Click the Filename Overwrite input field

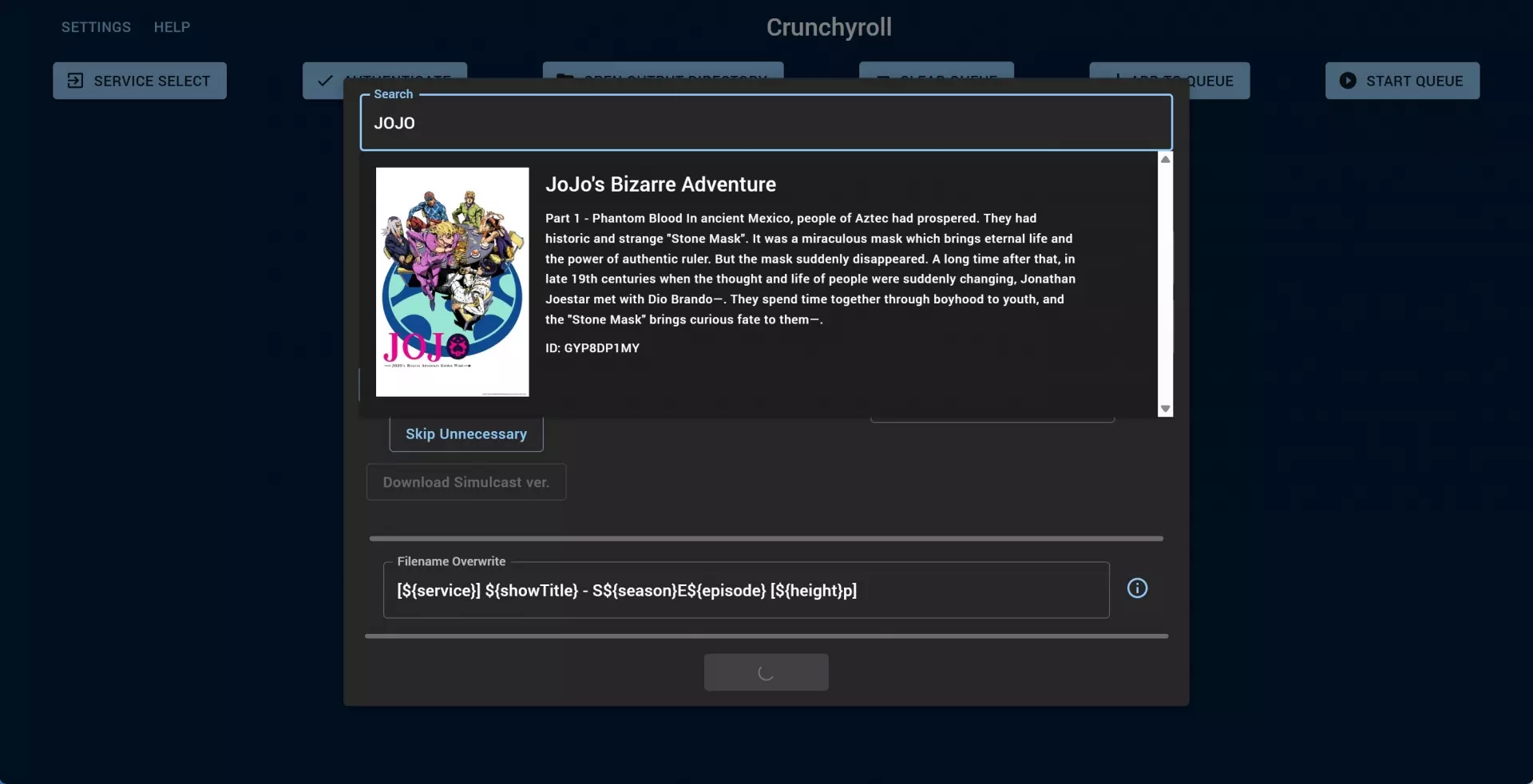[747, 590]
